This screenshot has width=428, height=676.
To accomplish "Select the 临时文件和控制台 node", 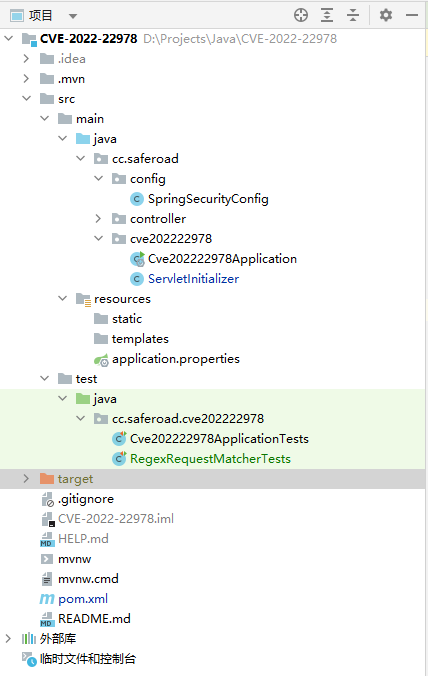I will pyautogui.click(x=88, y=658).
